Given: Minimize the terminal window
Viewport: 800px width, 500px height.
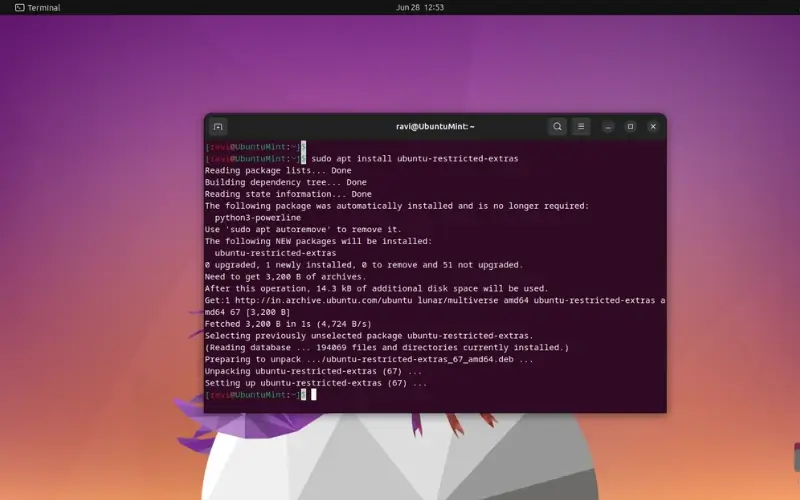Looking at the screenshot, I should 608,127.
